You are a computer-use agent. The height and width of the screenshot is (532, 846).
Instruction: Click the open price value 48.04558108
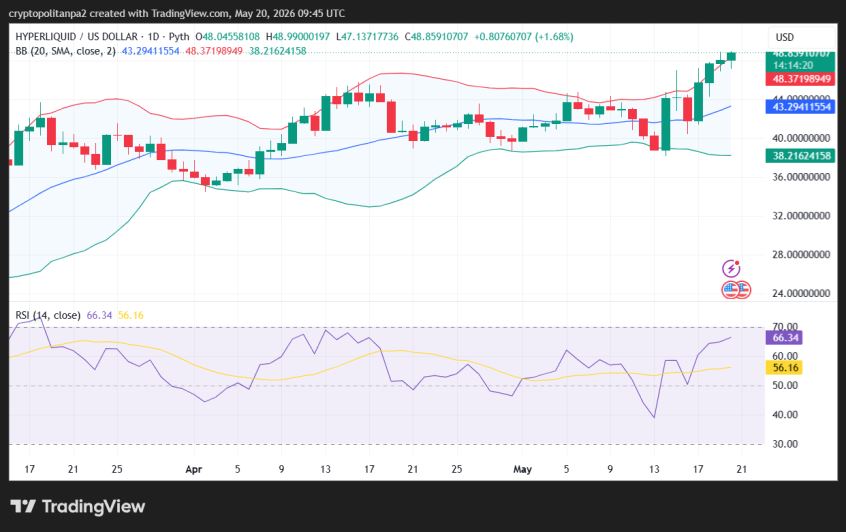231,37
